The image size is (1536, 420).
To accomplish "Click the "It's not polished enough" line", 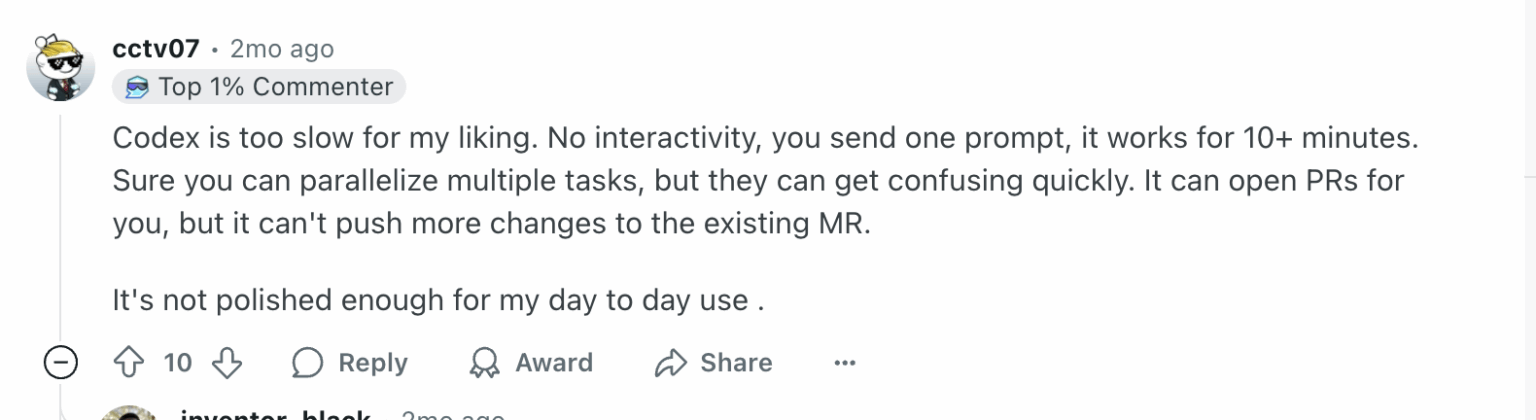I will click(x=438, y=300).
